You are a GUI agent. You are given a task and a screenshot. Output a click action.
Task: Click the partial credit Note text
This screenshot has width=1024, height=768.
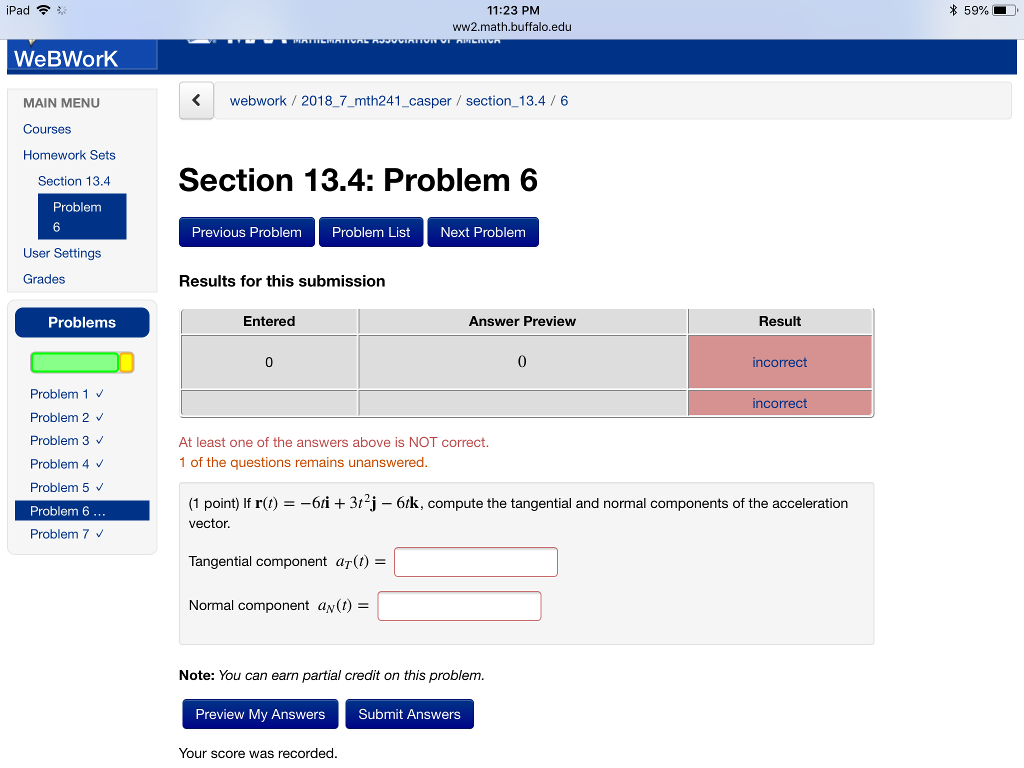pos(332,675)
